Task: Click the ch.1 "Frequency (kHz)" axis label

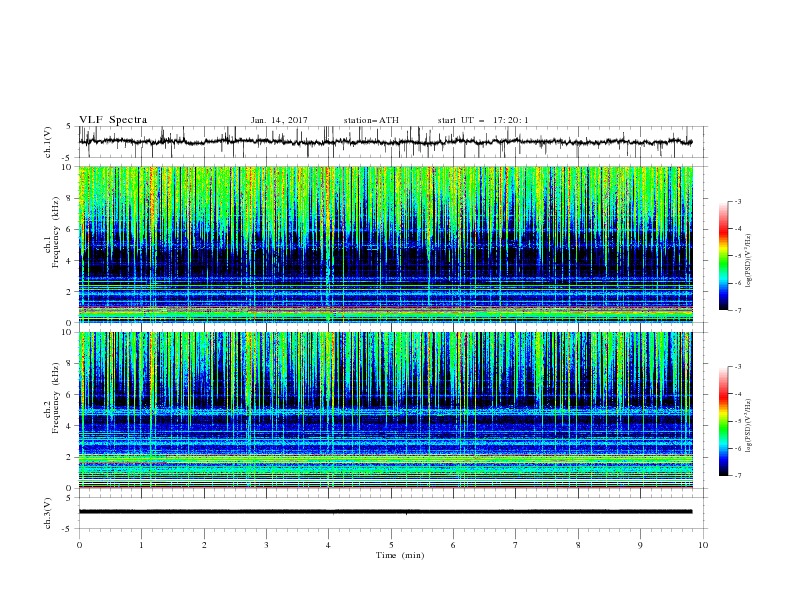Action: [56, 233]
